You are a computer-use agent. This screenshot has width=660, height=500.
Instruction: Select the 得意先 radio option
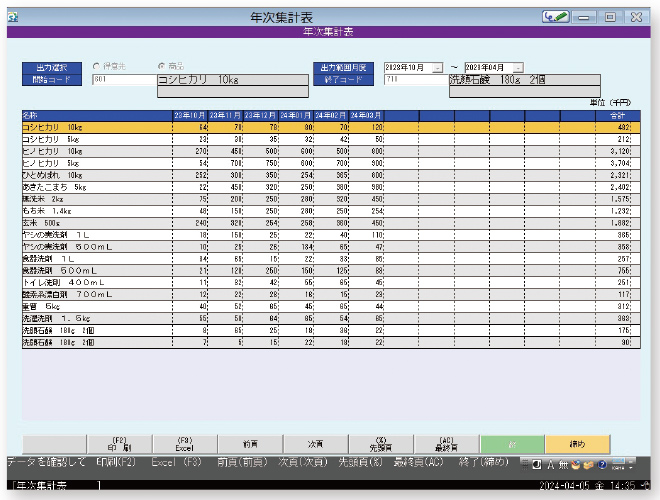click(97, 65)
